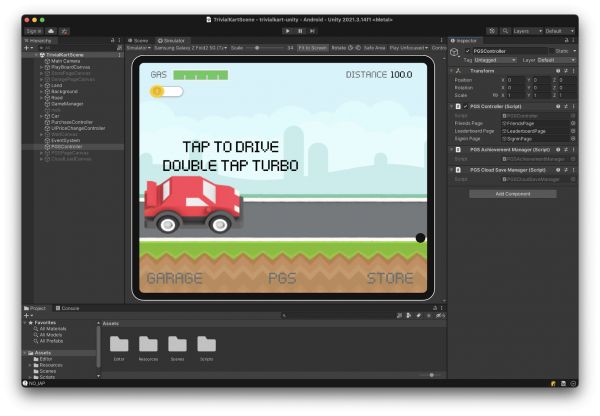Select the Inspector tab
The width and height of the screenshot is (600, 416).
(x=464, y=40)
